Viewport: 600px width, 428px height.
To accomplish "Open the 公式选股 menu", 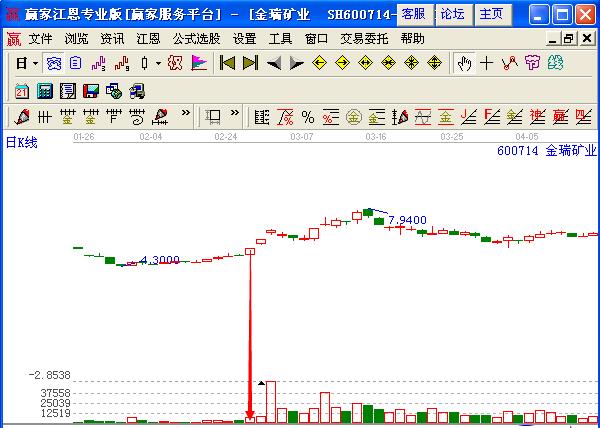I will point(196,39).
